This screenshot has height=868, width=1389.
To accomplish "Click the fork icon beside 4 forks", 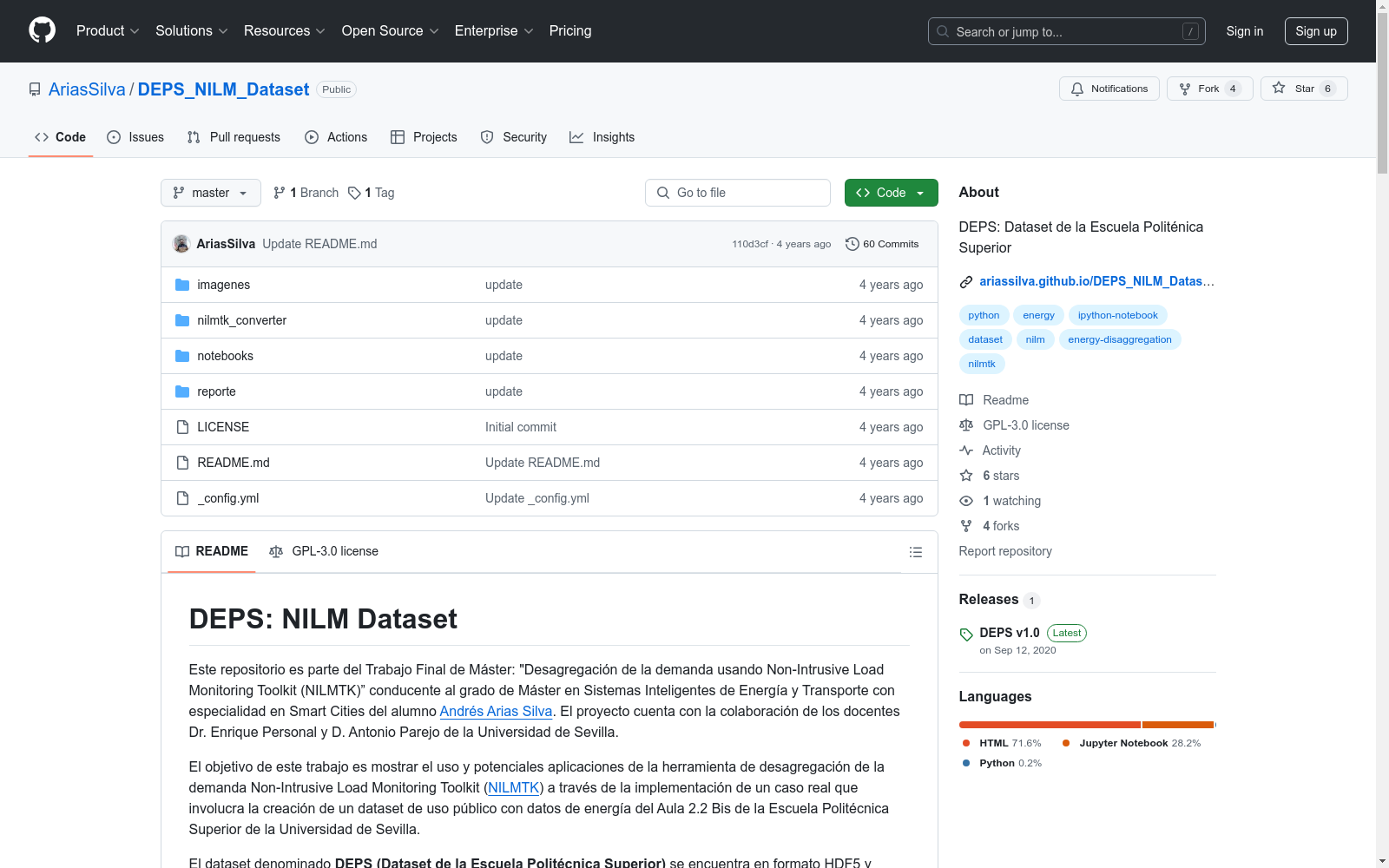I will (966, 526).
